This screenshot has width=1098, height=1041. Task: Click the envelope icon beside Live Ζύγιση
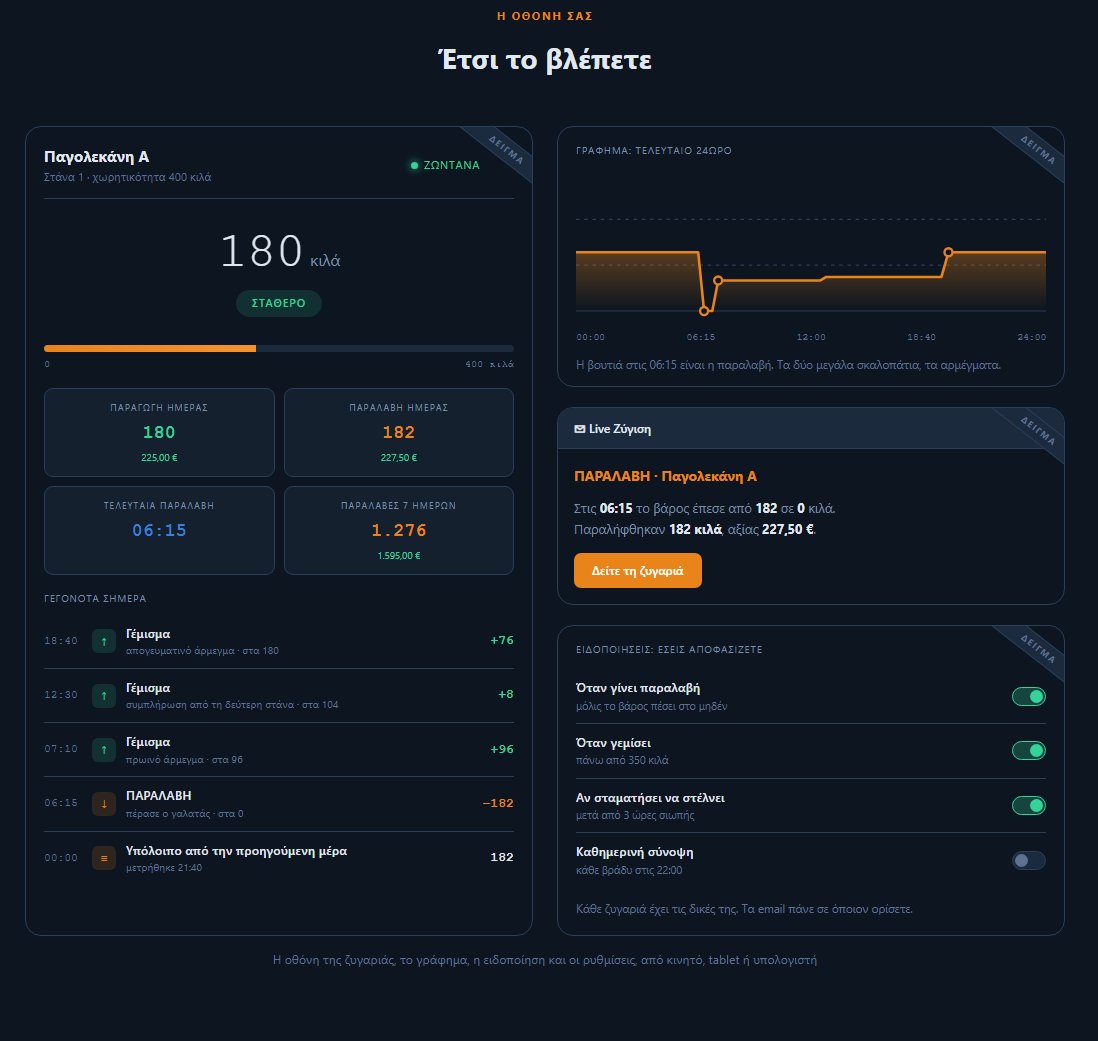pyautogui.click(x=580, y=429)
